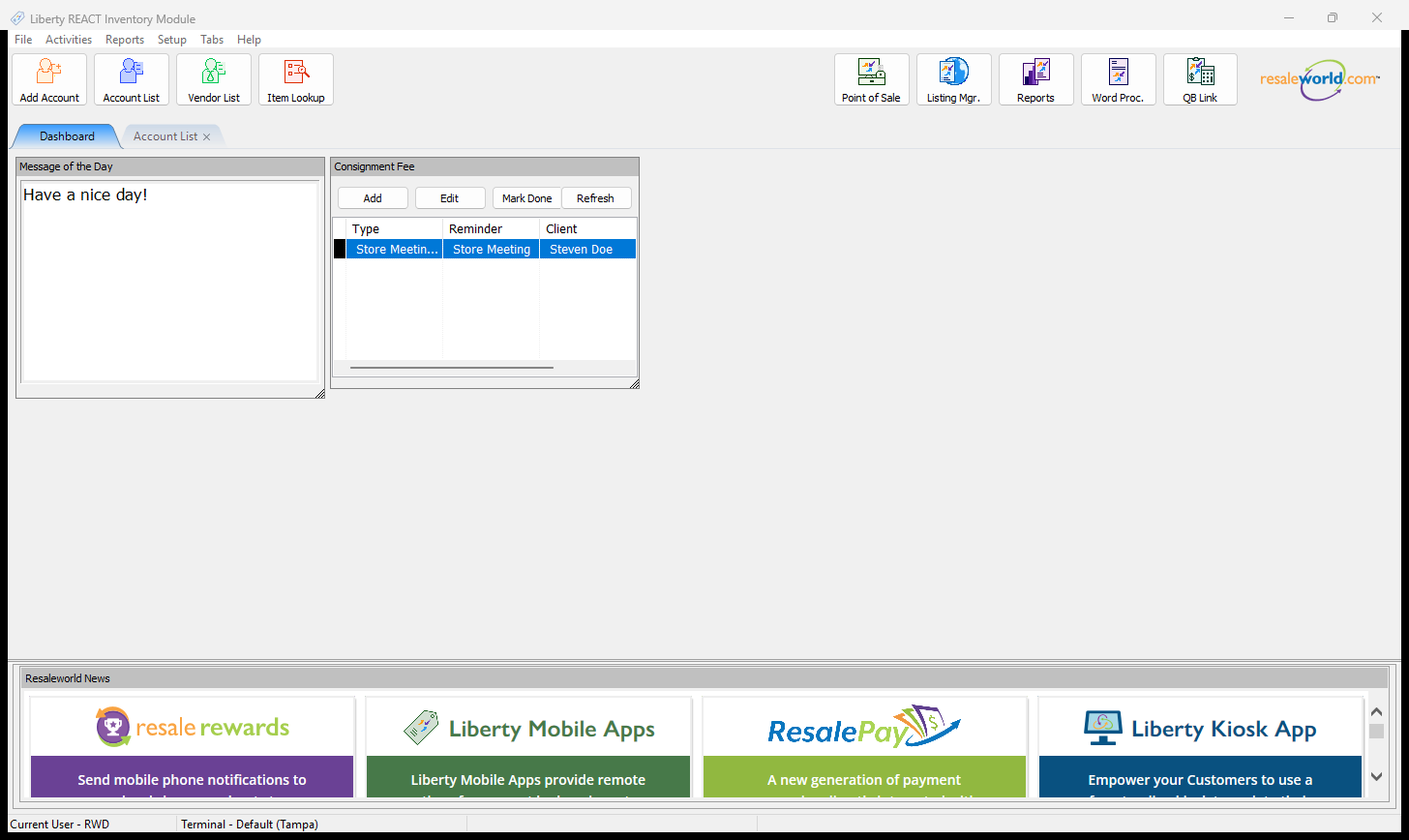
Task: Click the Resaleworld News header
Action: pyautogui.click(x=704, y=678)
